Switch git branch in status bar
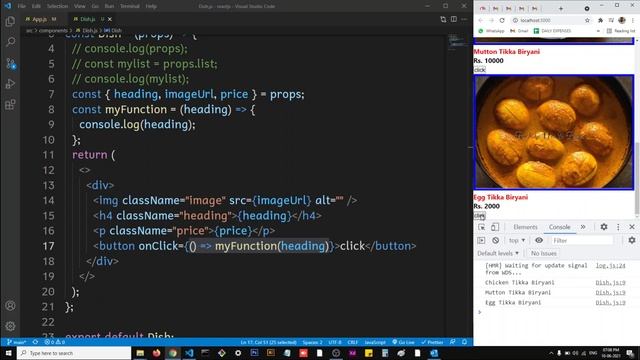 click(17, 342)
